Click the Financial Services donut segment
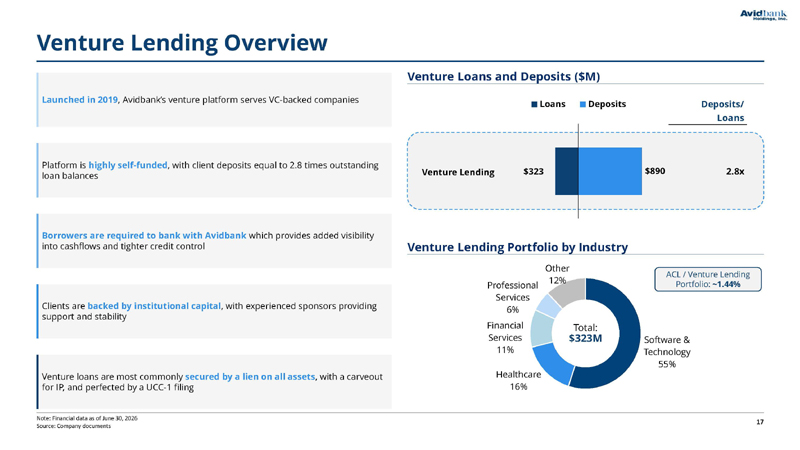The height and width of the screenshot is (450, 800). [x=541, y=329]
